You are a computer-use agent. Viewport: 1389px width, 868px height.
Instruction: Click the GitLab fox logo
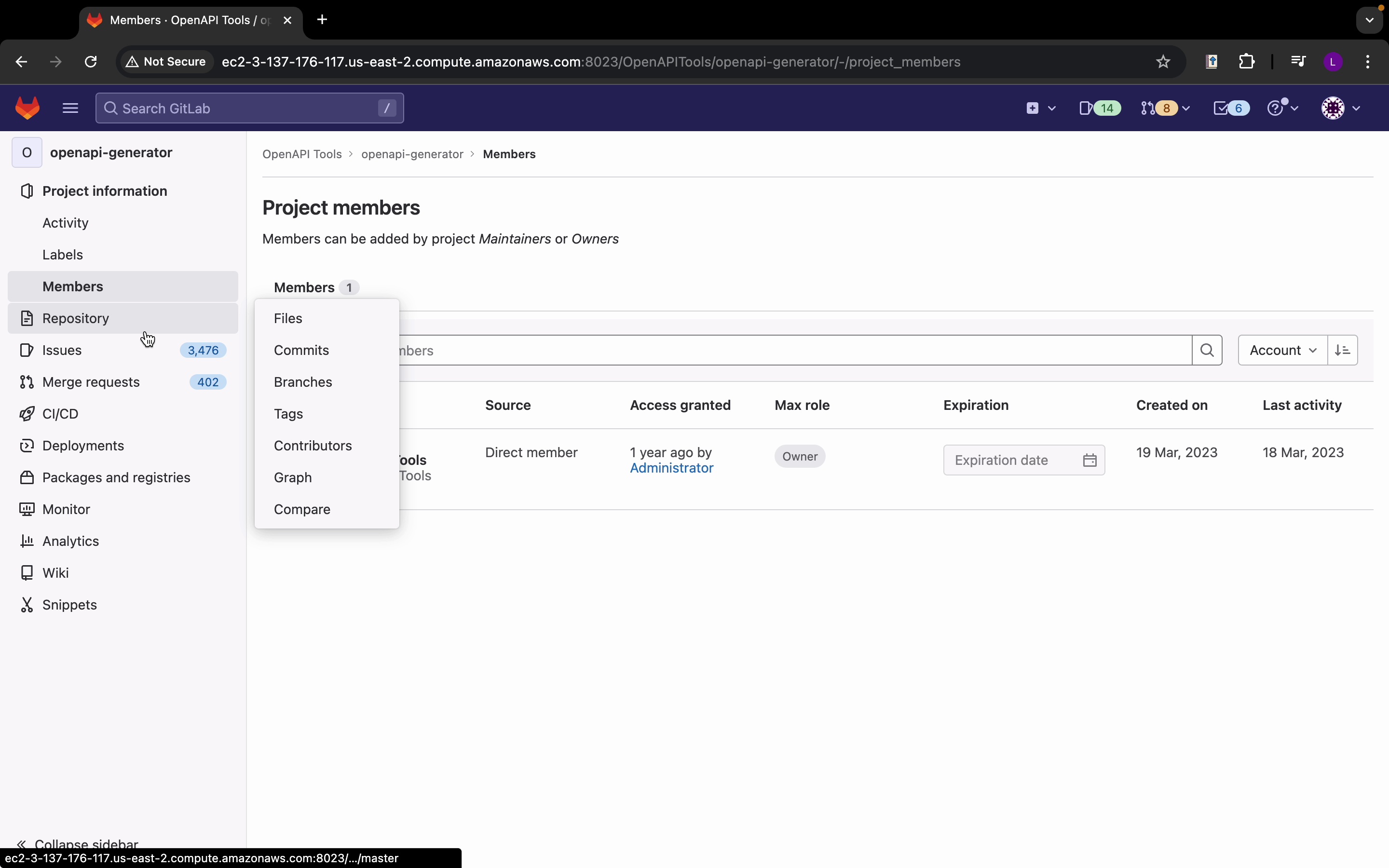click(27, 108)
